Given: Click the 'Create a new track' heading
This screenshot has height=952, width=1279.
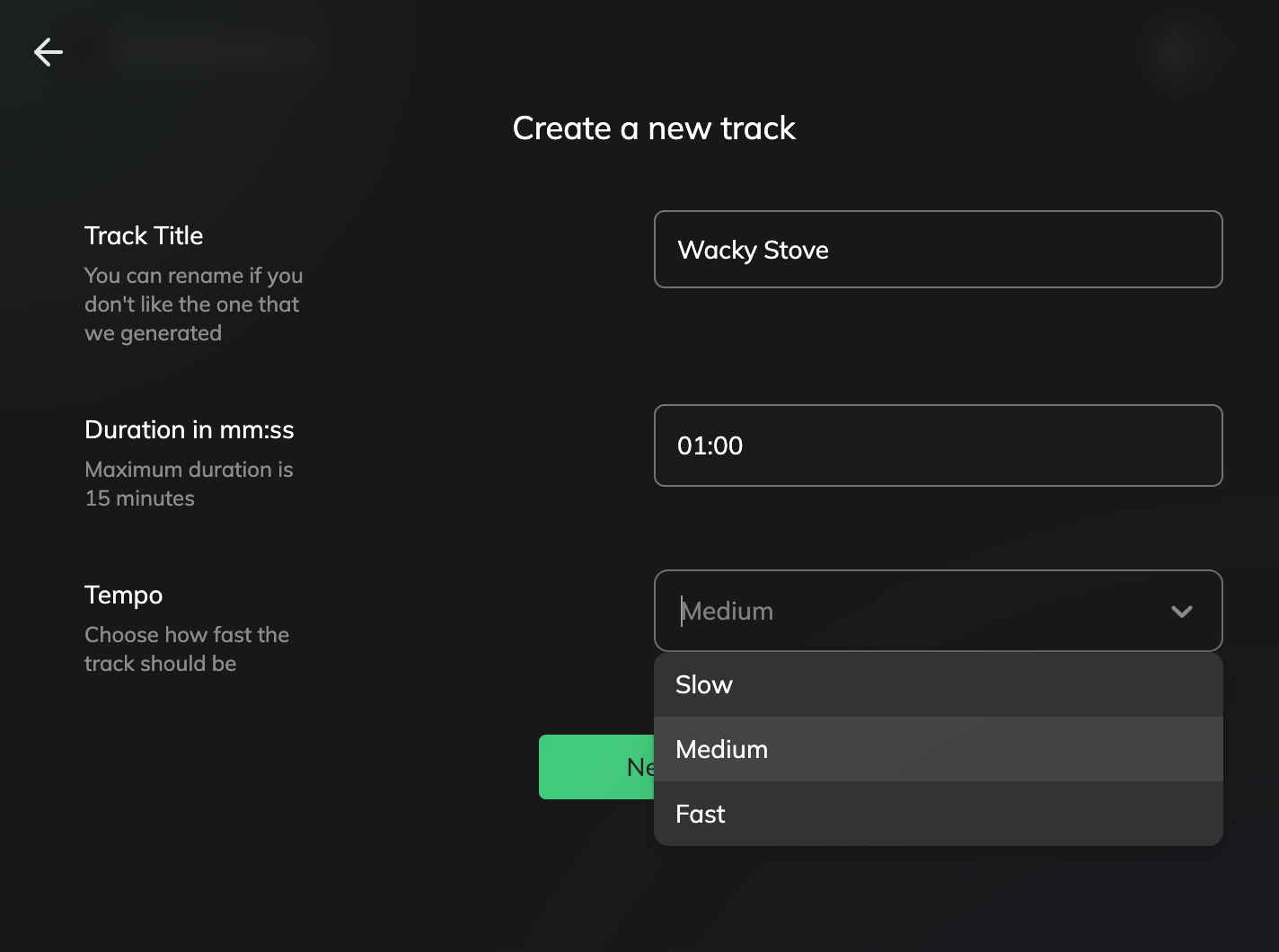Looking at the screenshot, I should click(654, 128).
